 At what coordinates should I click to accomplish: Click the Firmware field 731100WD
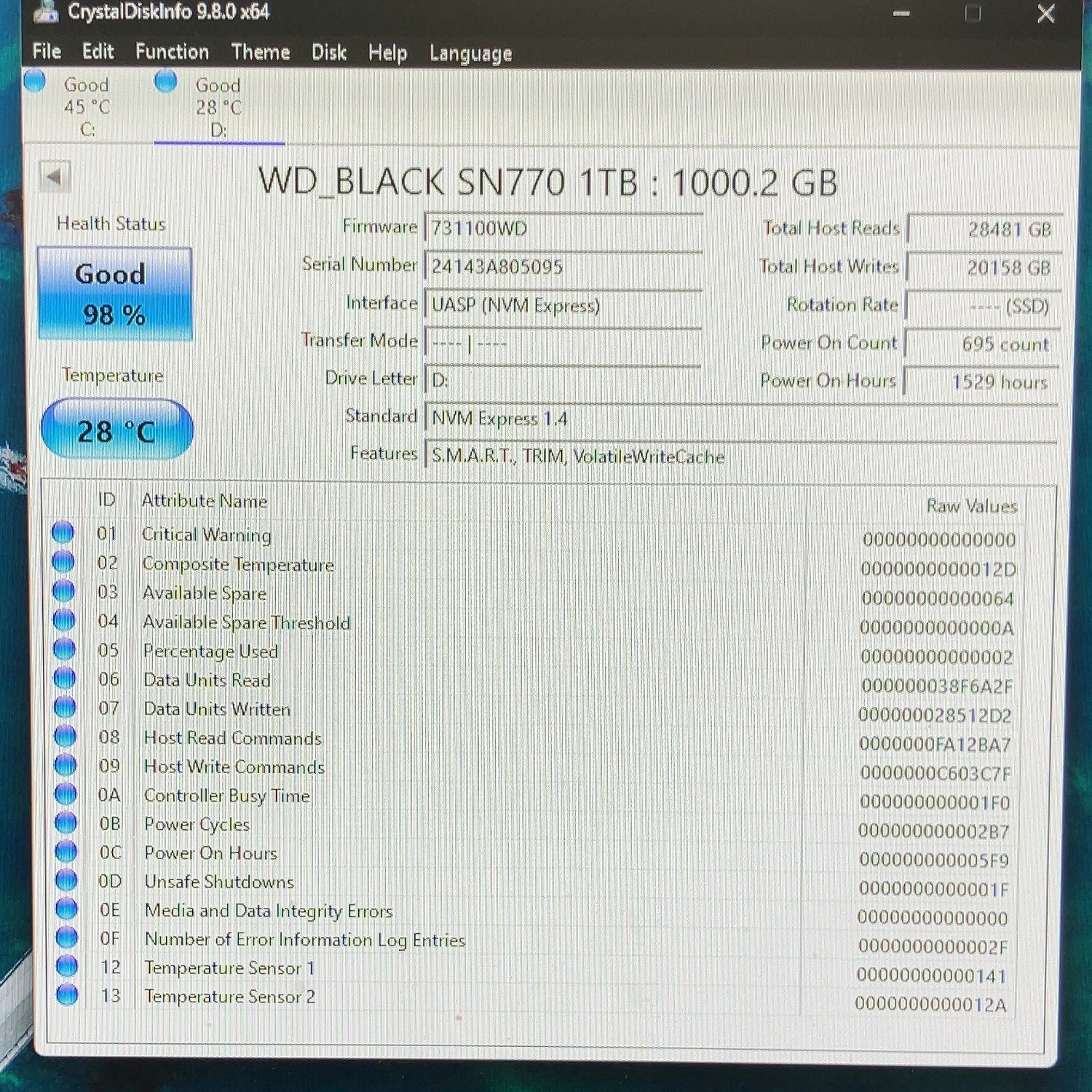pyautogui.click(x=563, y=229)
